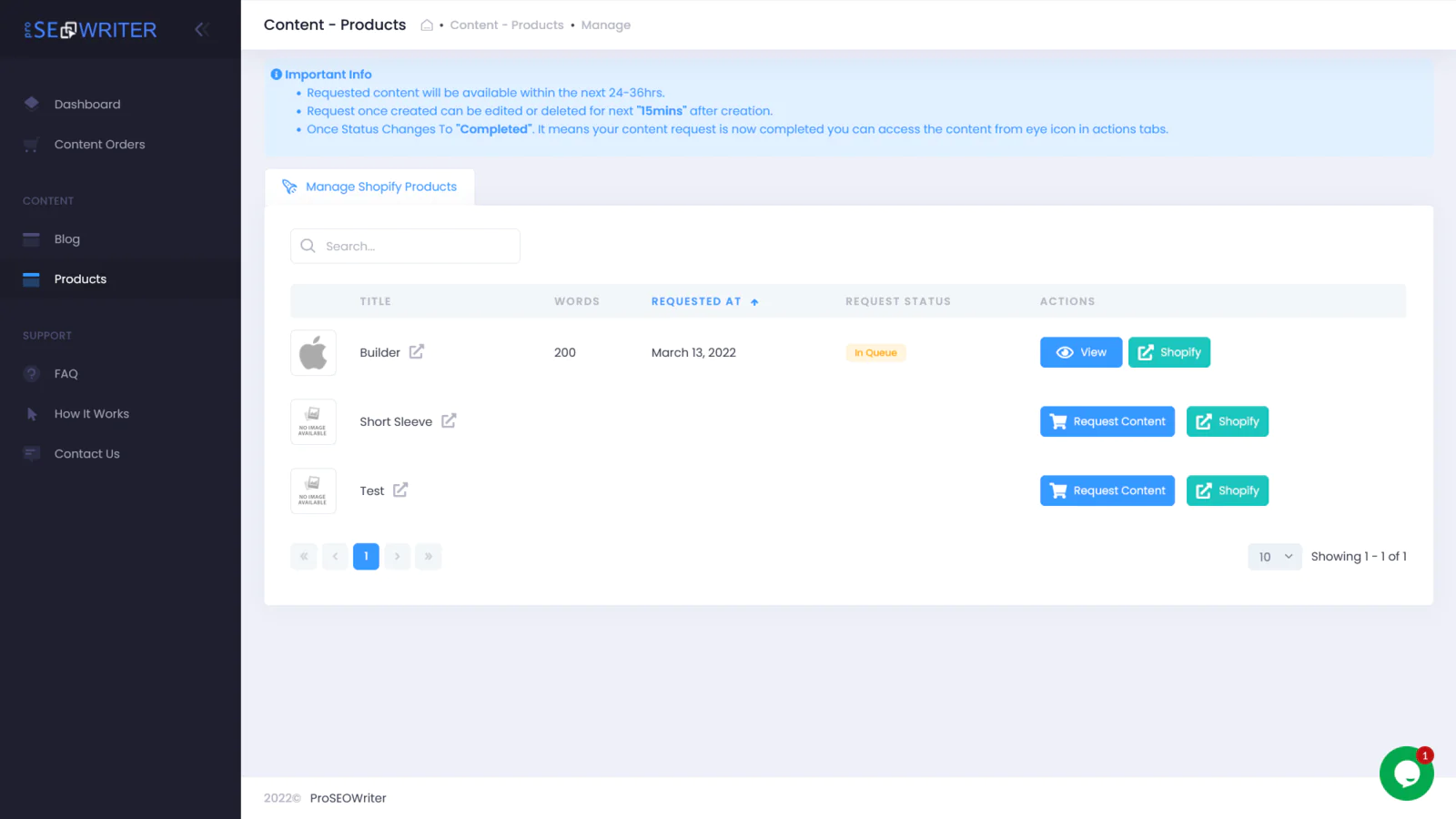Viewport: 1456px width, 819px height.
Task: Open Test product in Shopify
Action: [1228, 490]
